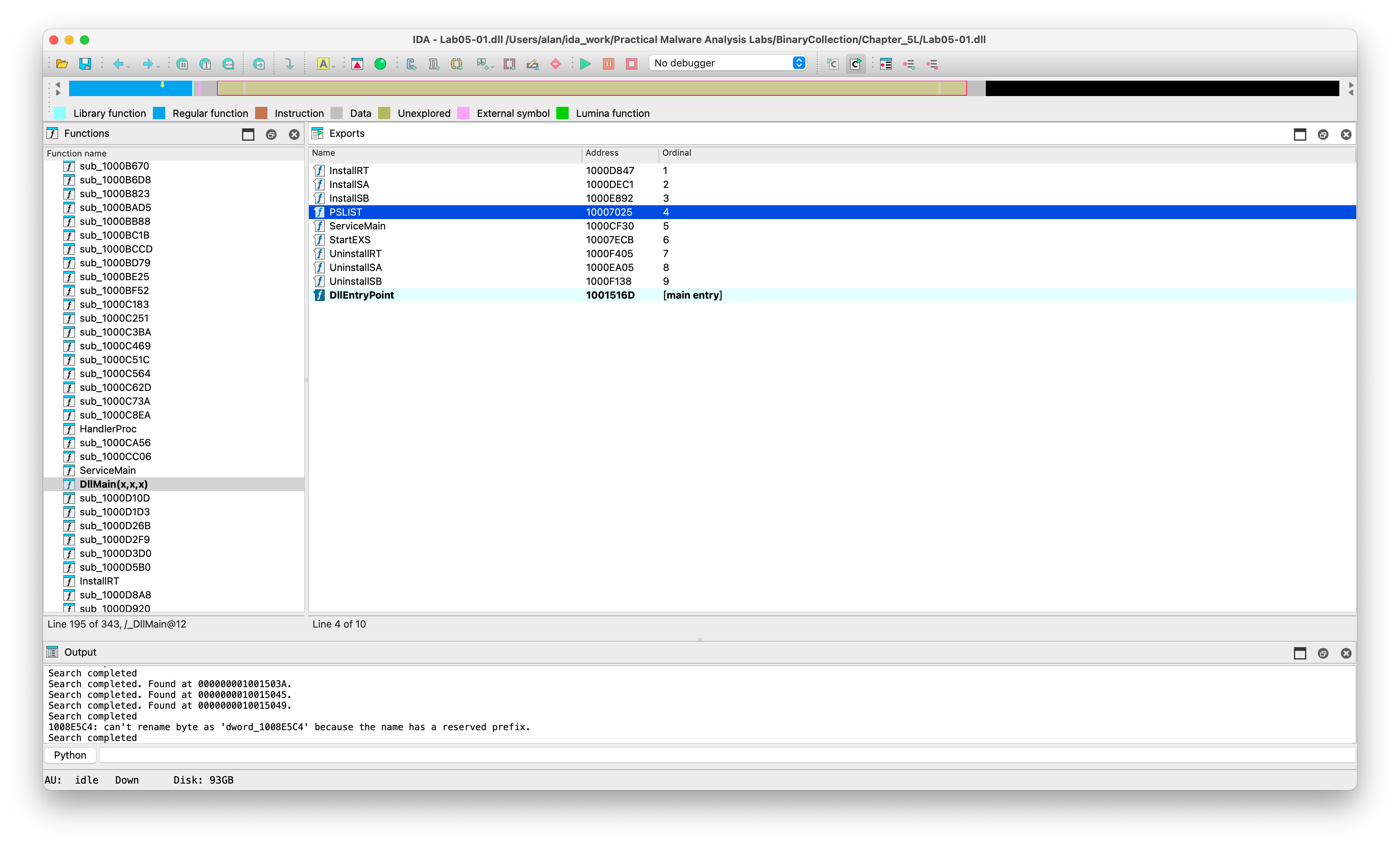Focus the Output panel title
This screenshot has width=1400, height=847.
click(x=80, y=652)
